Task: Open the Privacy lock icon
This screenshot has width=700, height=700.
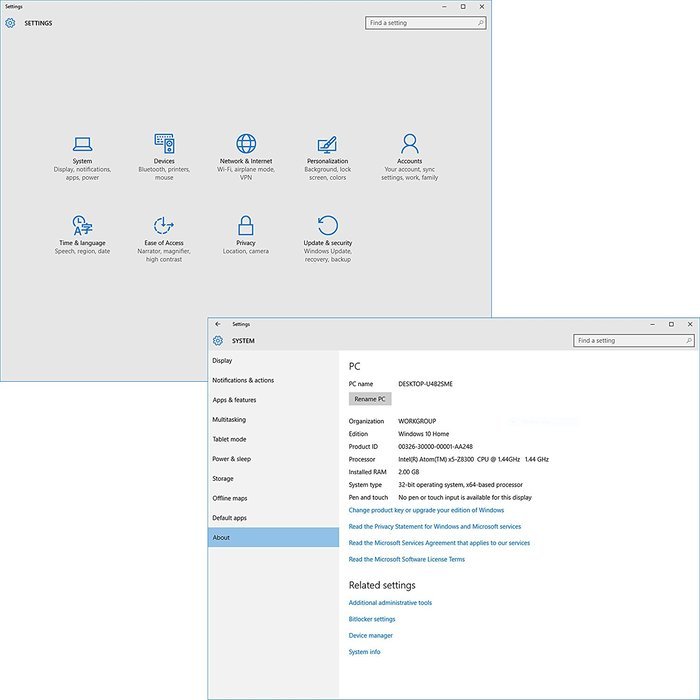Action: tap(246, 225)
